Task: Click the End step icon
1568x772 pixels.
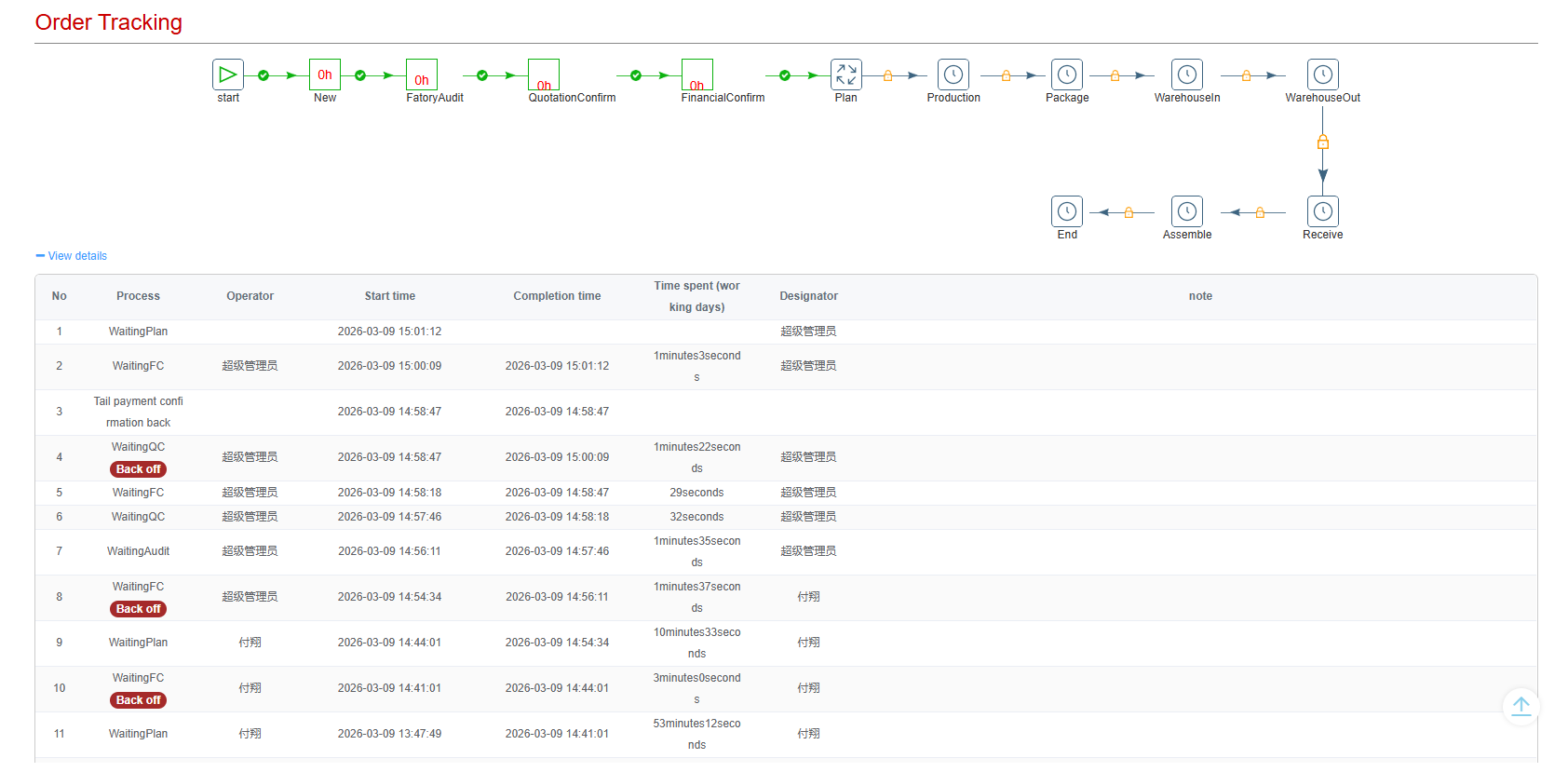Action: [1067, 211]
